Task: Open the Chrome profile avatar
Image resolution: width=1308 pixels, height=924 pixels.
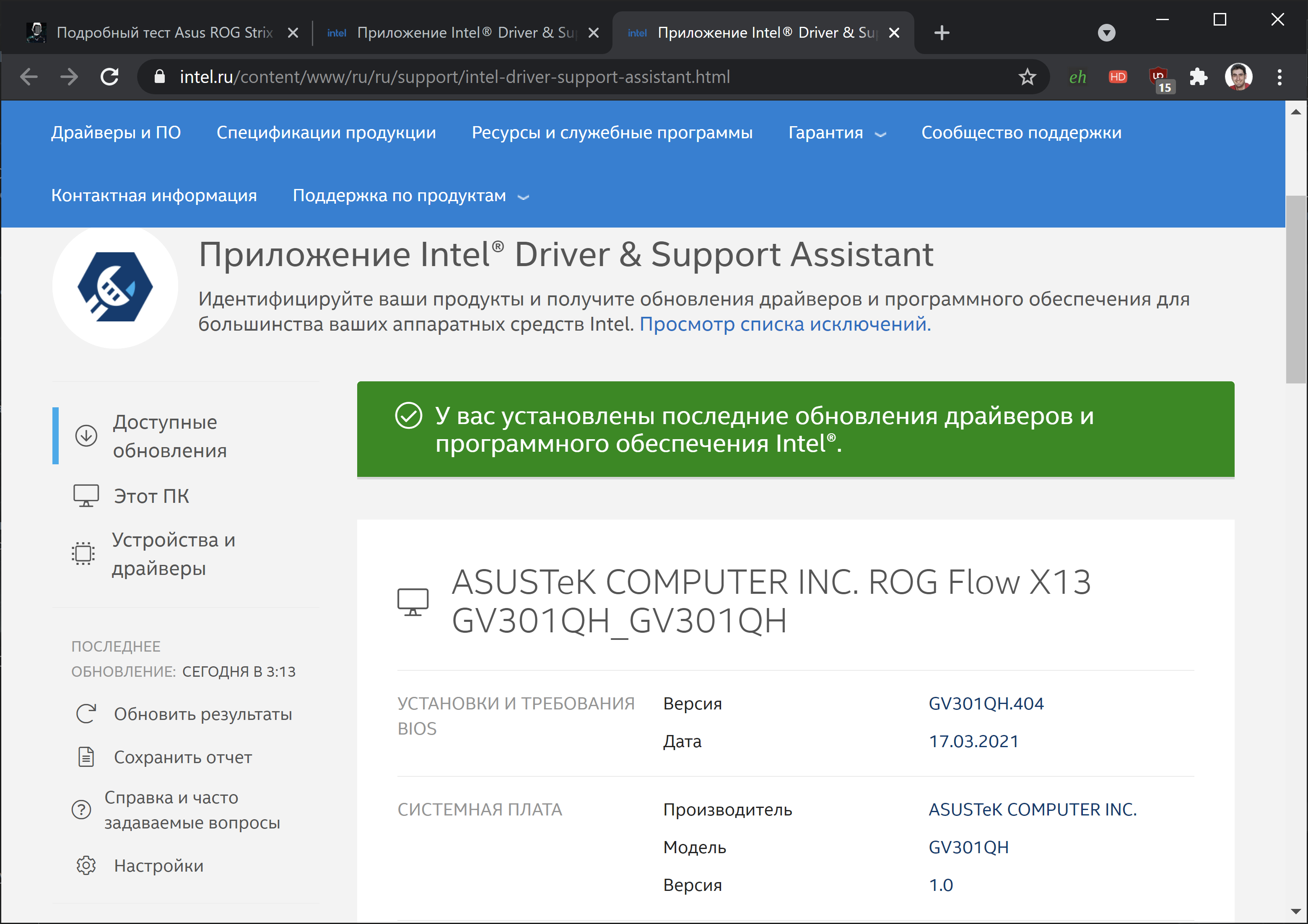Action: (x=1238, y=77)
